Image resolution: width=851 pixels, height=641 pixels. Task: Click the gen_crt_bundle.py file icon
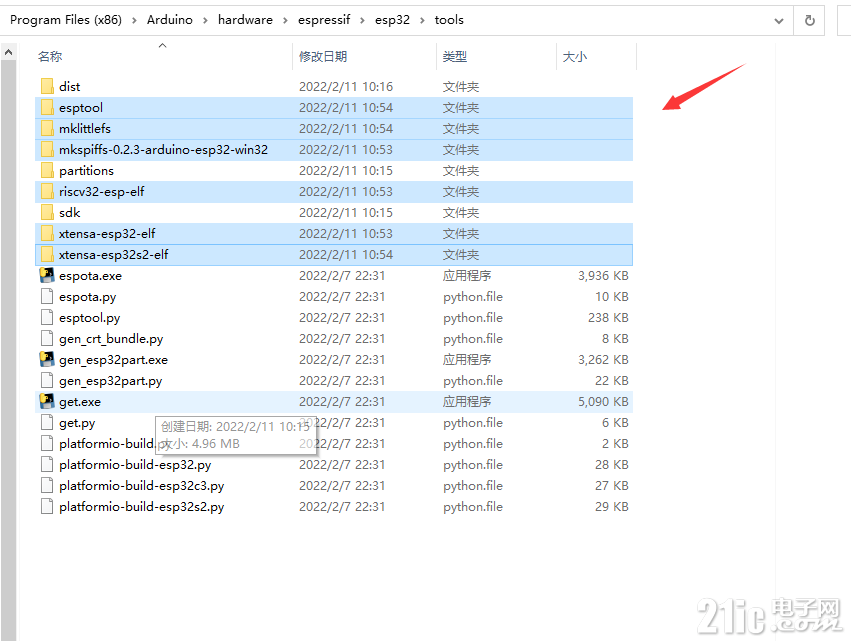[47, 339]
